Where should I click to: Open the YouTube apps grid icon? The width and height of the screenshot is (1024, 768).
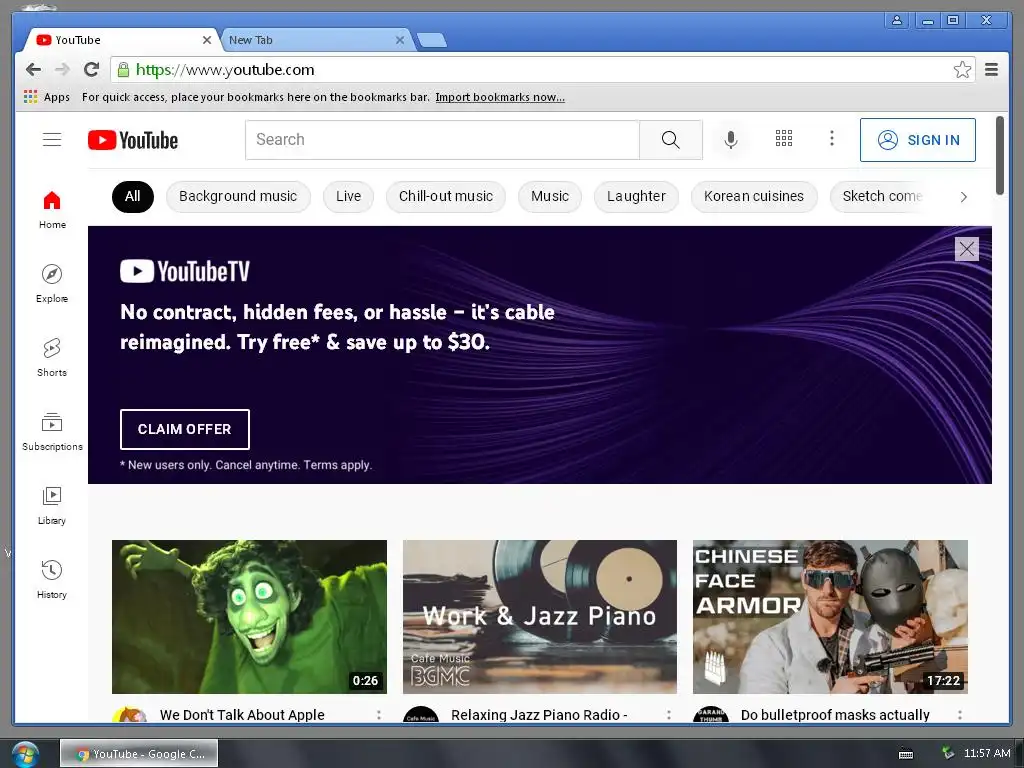[x=784, y=138]
